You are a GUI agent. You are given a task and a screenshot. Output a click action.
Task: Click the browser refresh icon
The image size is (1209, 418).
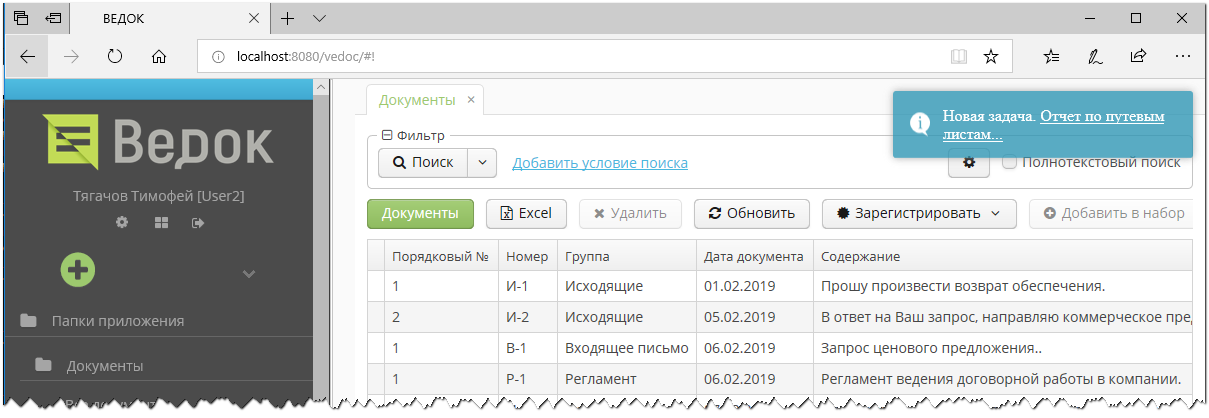point(114,57)
